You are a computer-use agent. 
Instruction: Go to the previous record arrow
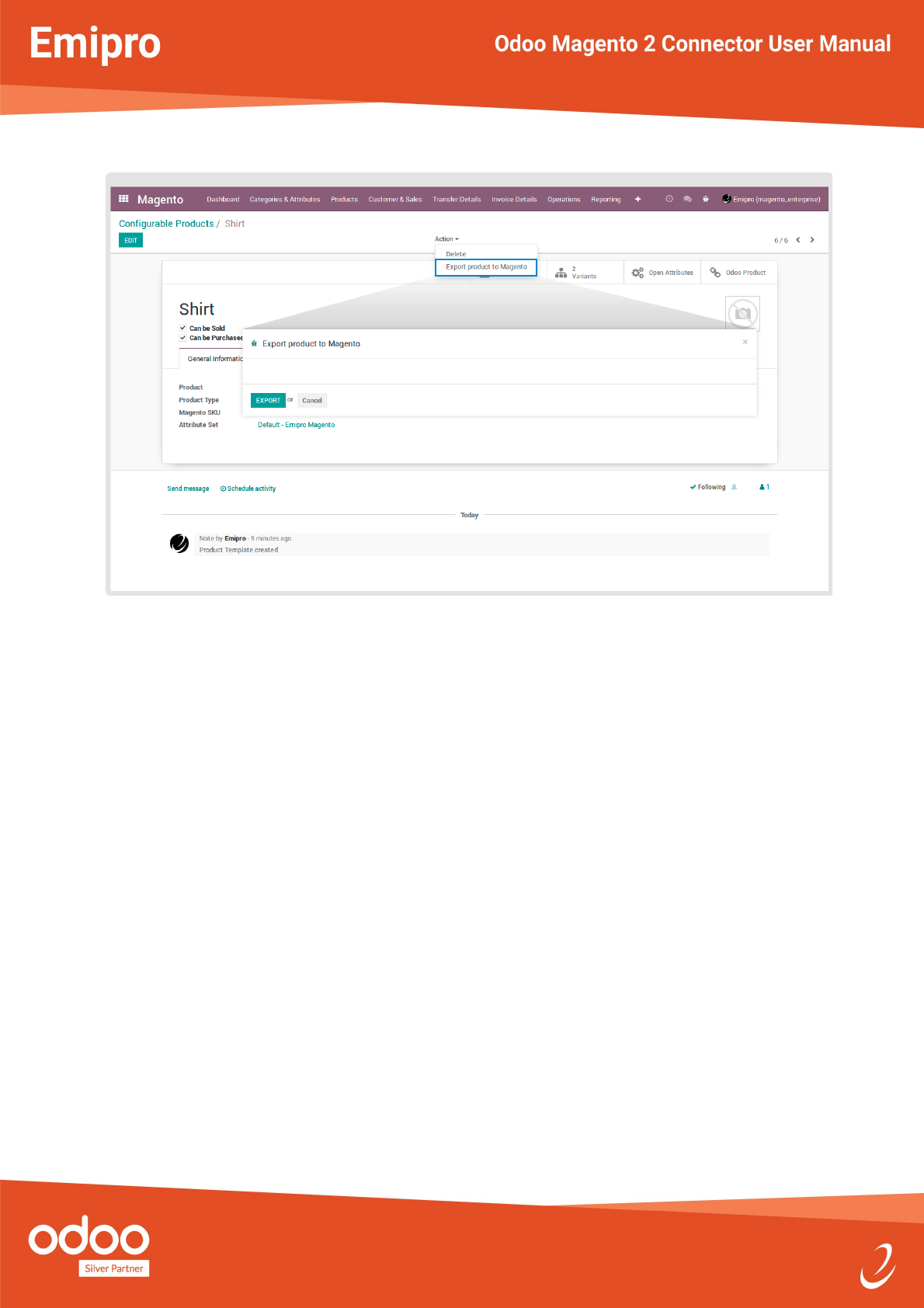click(798, 240)
